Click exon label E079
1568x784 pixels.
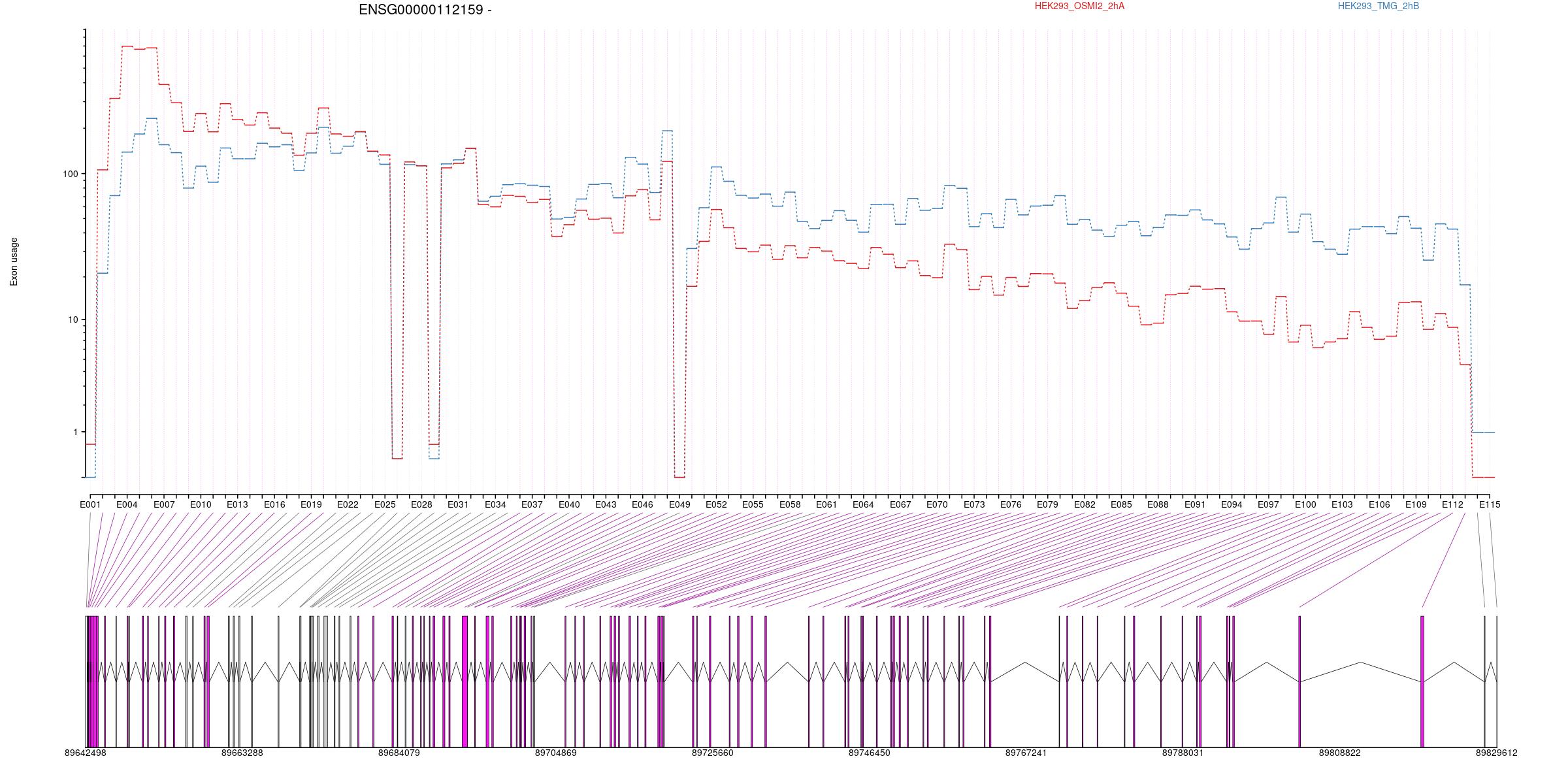click(1047, 504)
